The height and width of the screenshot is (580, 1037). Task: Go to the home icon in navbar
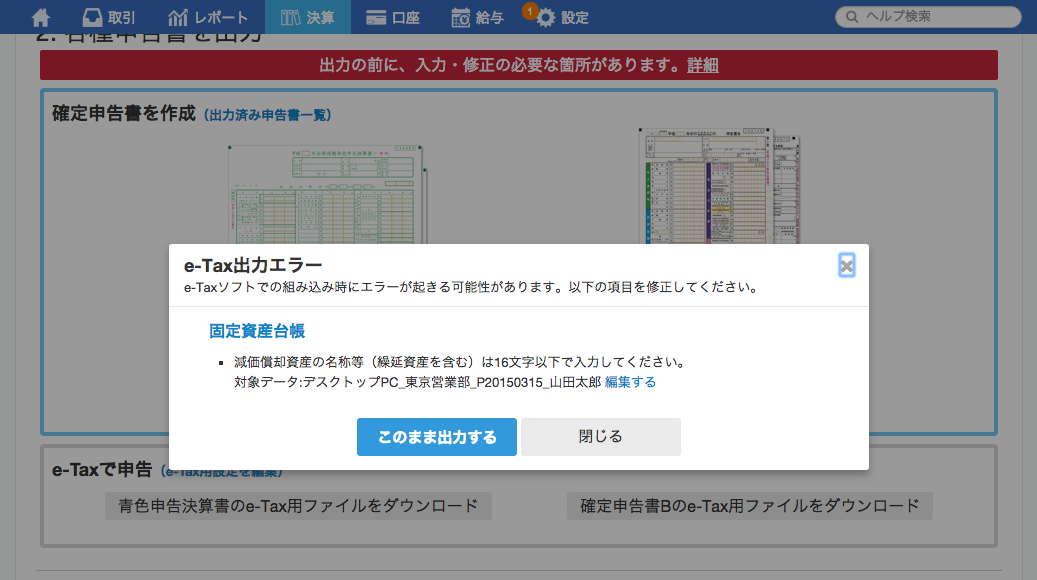(41, 17)
